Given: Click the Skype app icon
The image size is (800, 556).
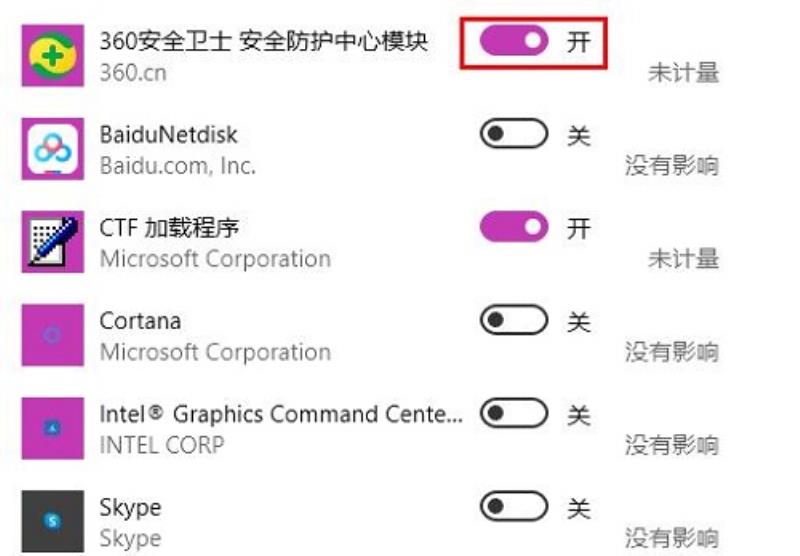Looking at the screenshot, I should pos(53,521).
